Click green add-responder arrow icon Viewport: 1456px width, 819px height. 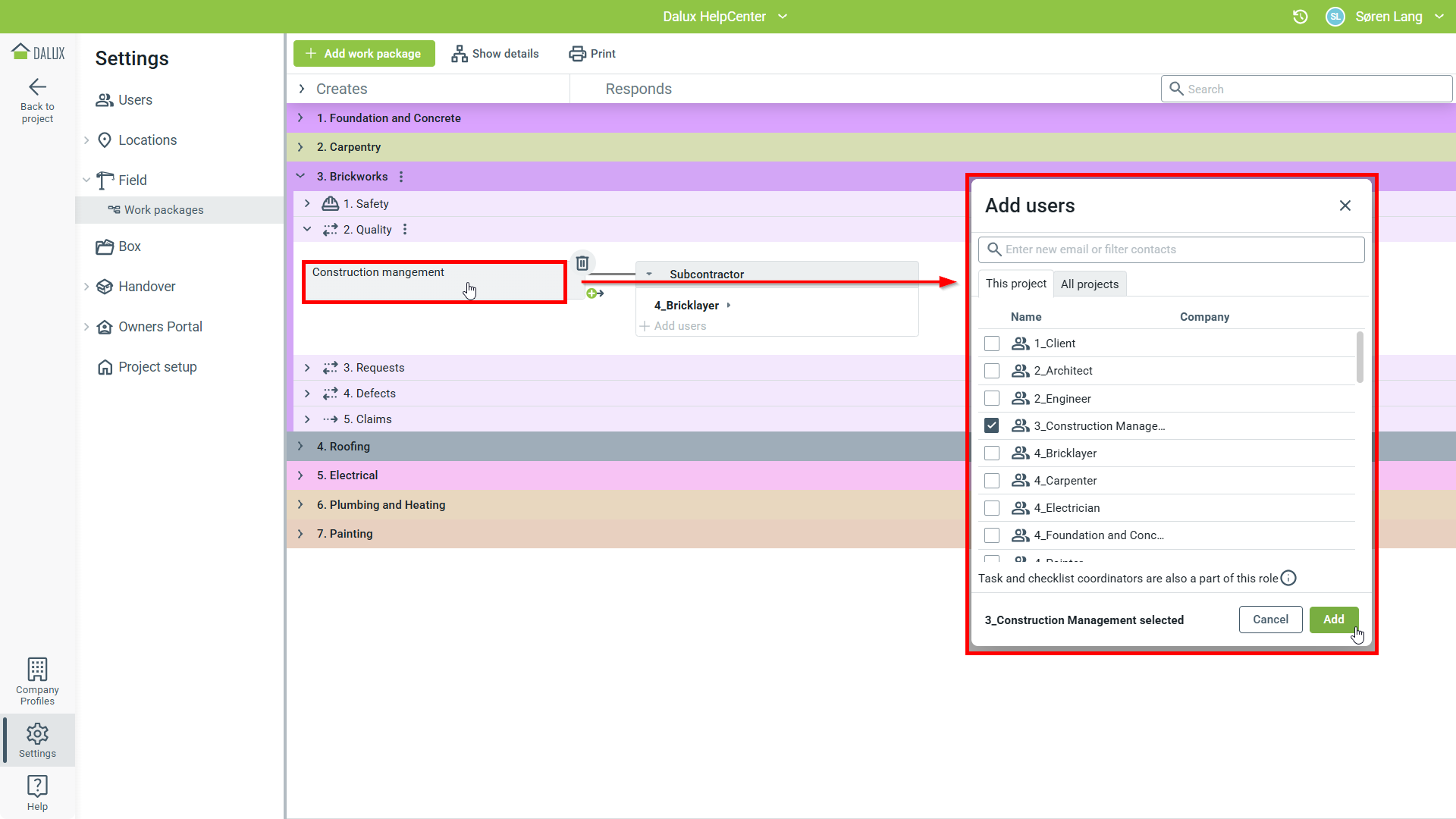coord(595,293)
